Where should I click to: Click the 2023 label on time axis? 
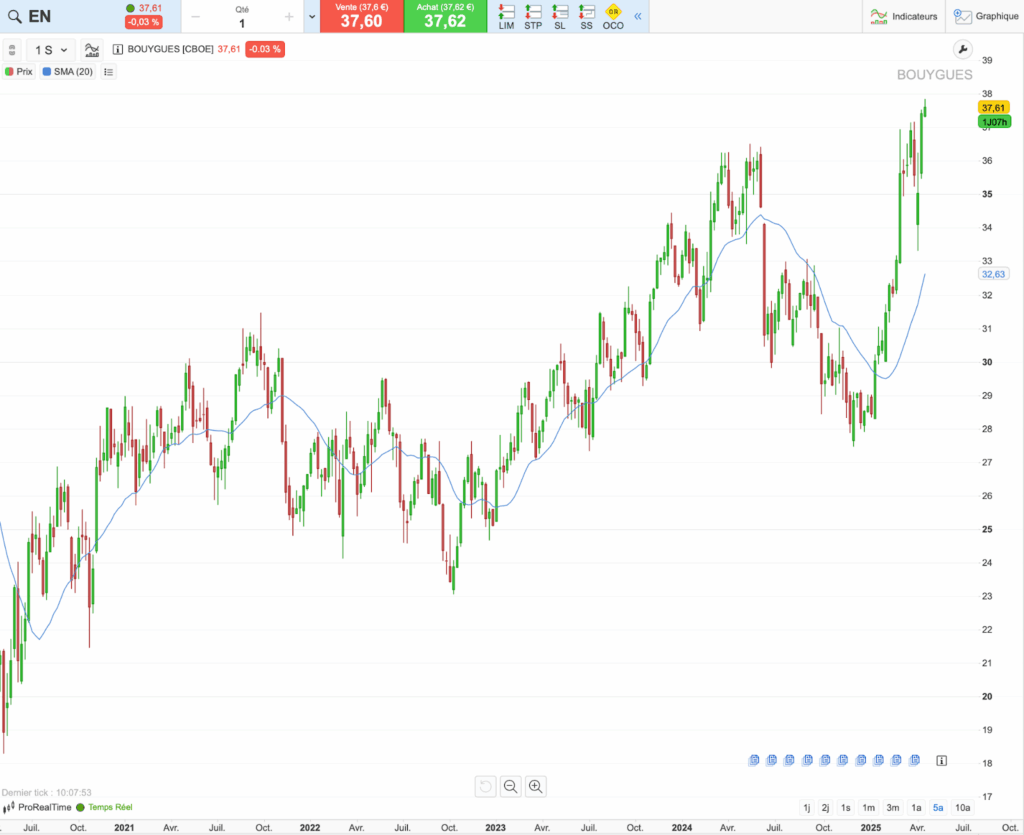pyautogui.click(x=495, y=828)
